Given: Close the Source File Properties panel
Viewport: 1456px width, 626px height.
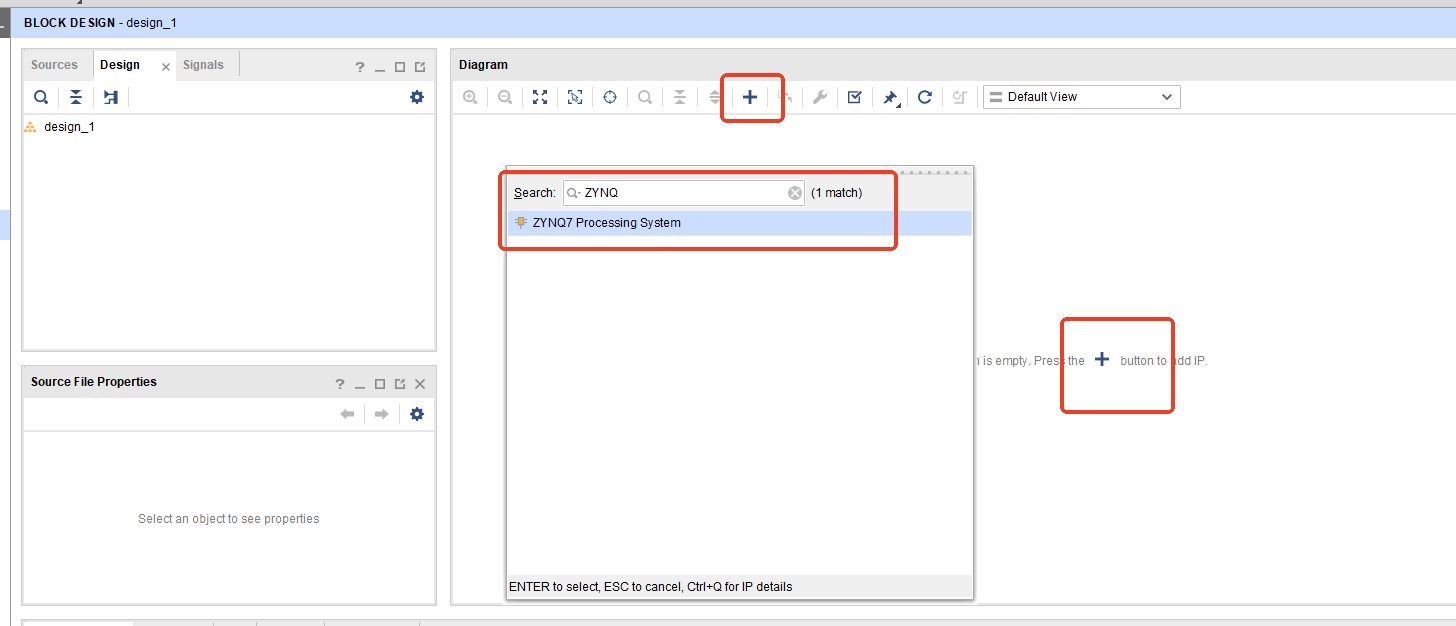Looking at the screenshot, I should point(420,384).
